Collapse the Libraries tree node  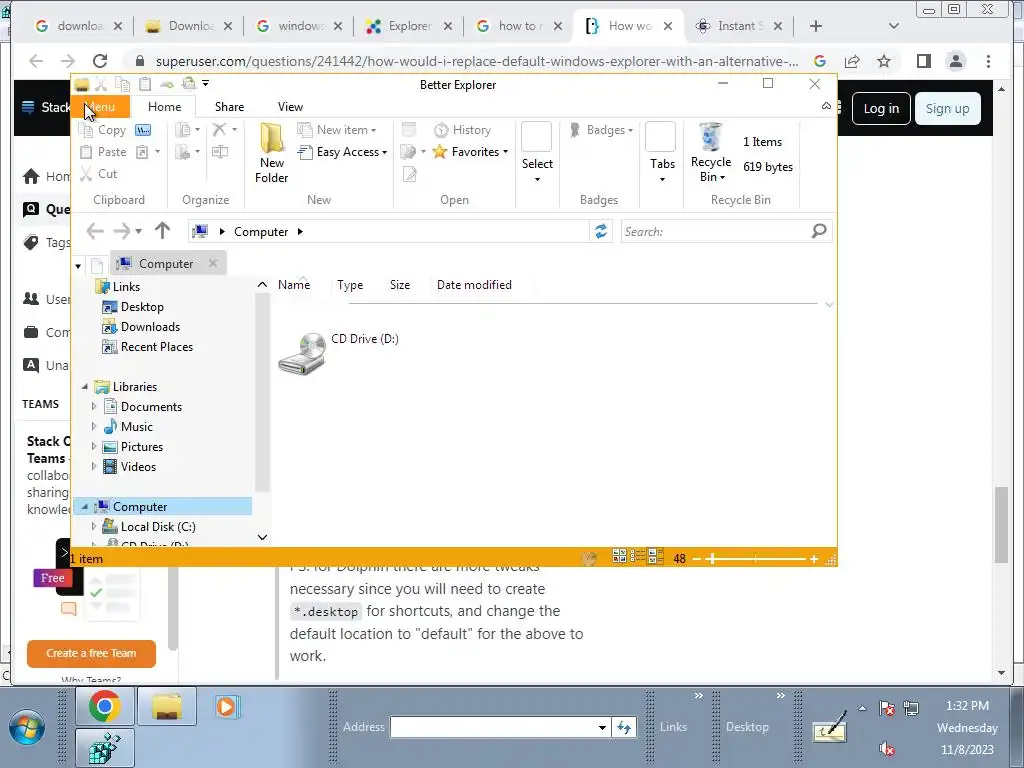coord(85,387)
